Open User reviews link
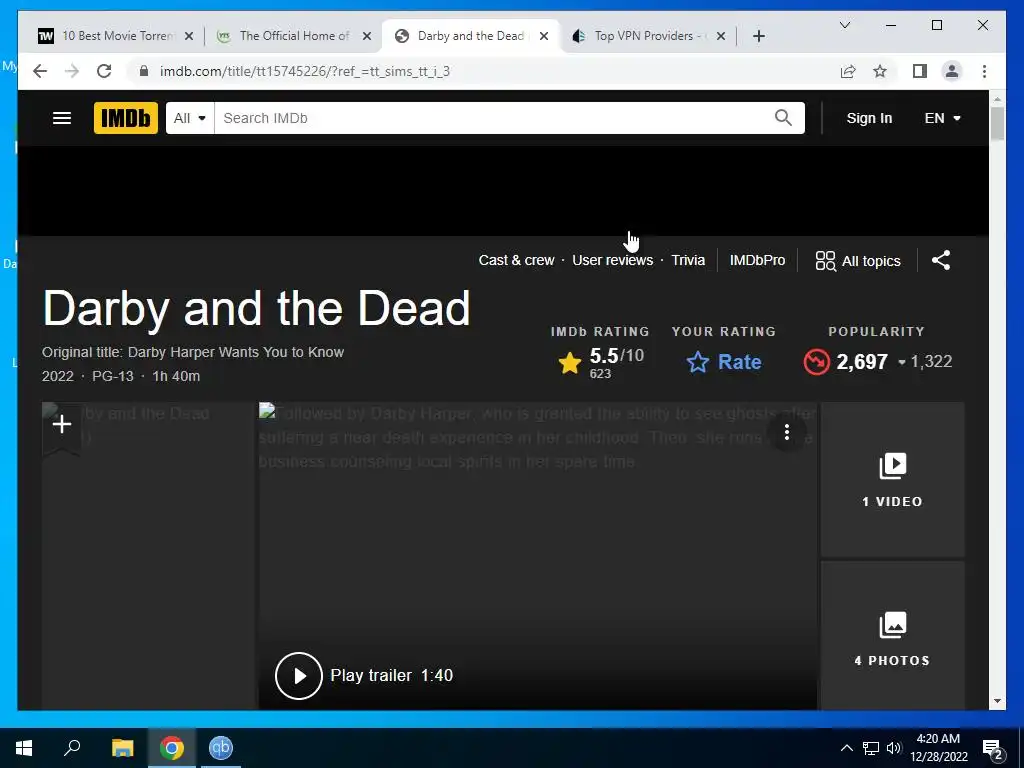 tap(613, 261)
